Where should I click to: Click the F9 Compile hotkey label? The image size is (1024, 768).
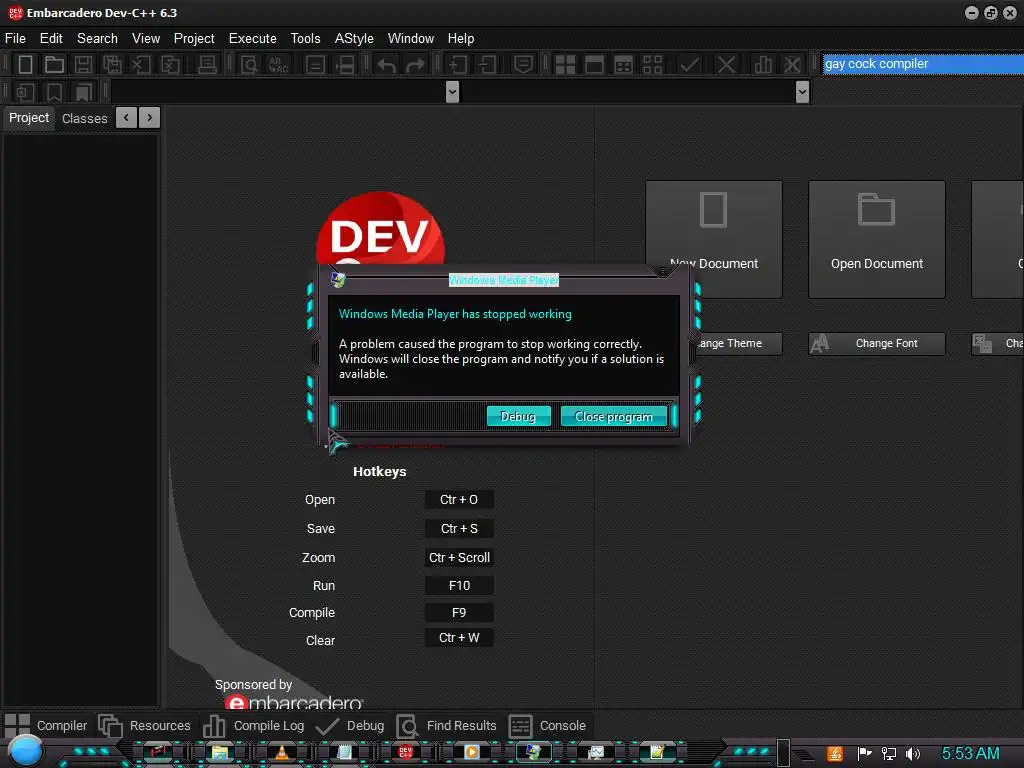tap(458, 613)
